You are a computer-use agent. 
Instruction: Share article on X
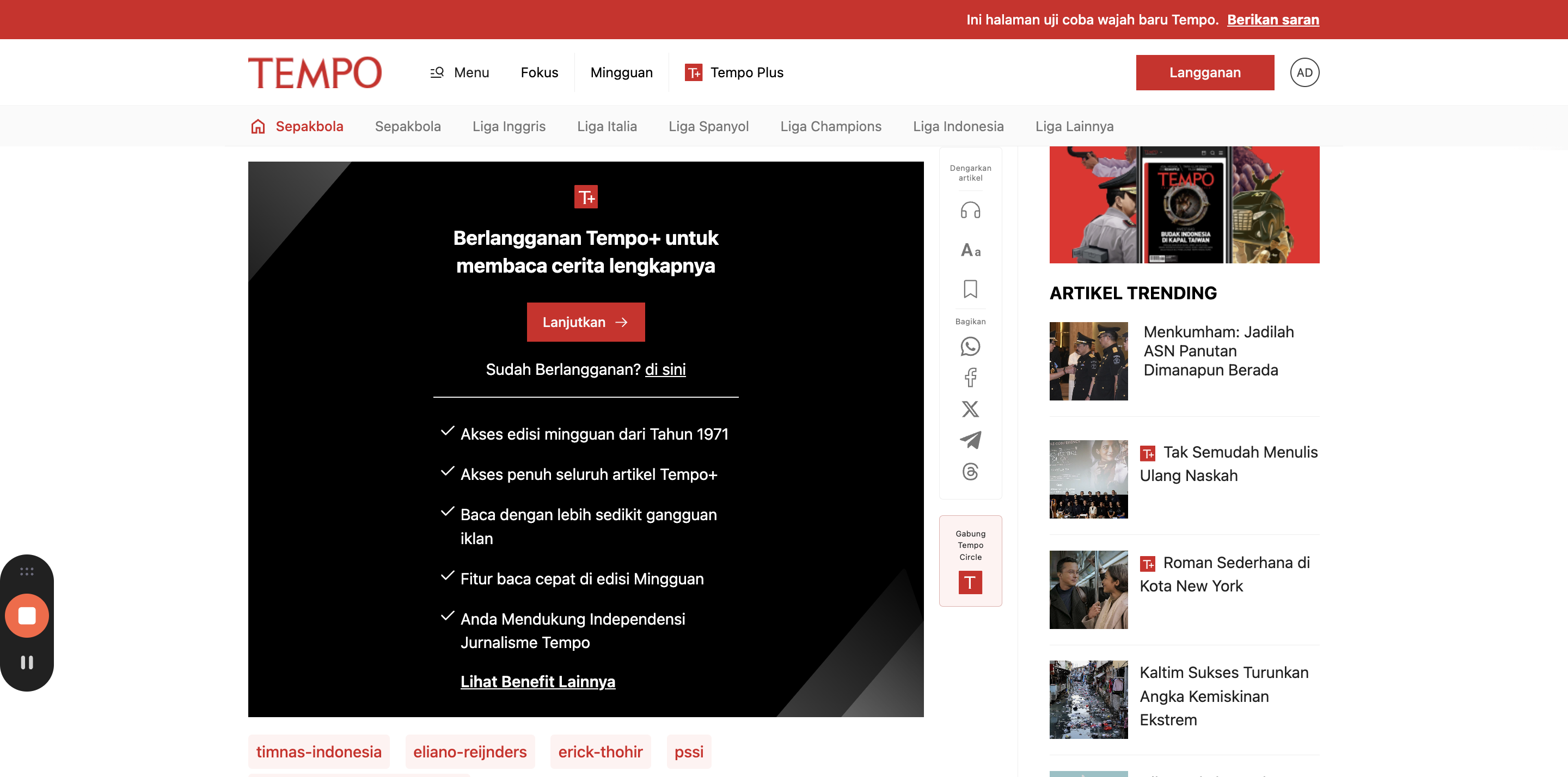tap(970, 409)
